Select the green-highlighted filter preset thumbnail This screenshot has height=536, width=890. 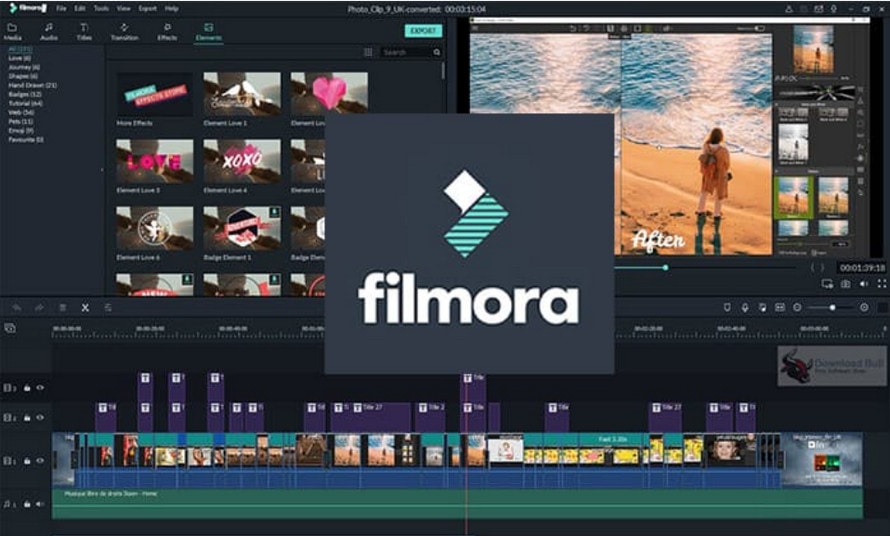point(794,198)
